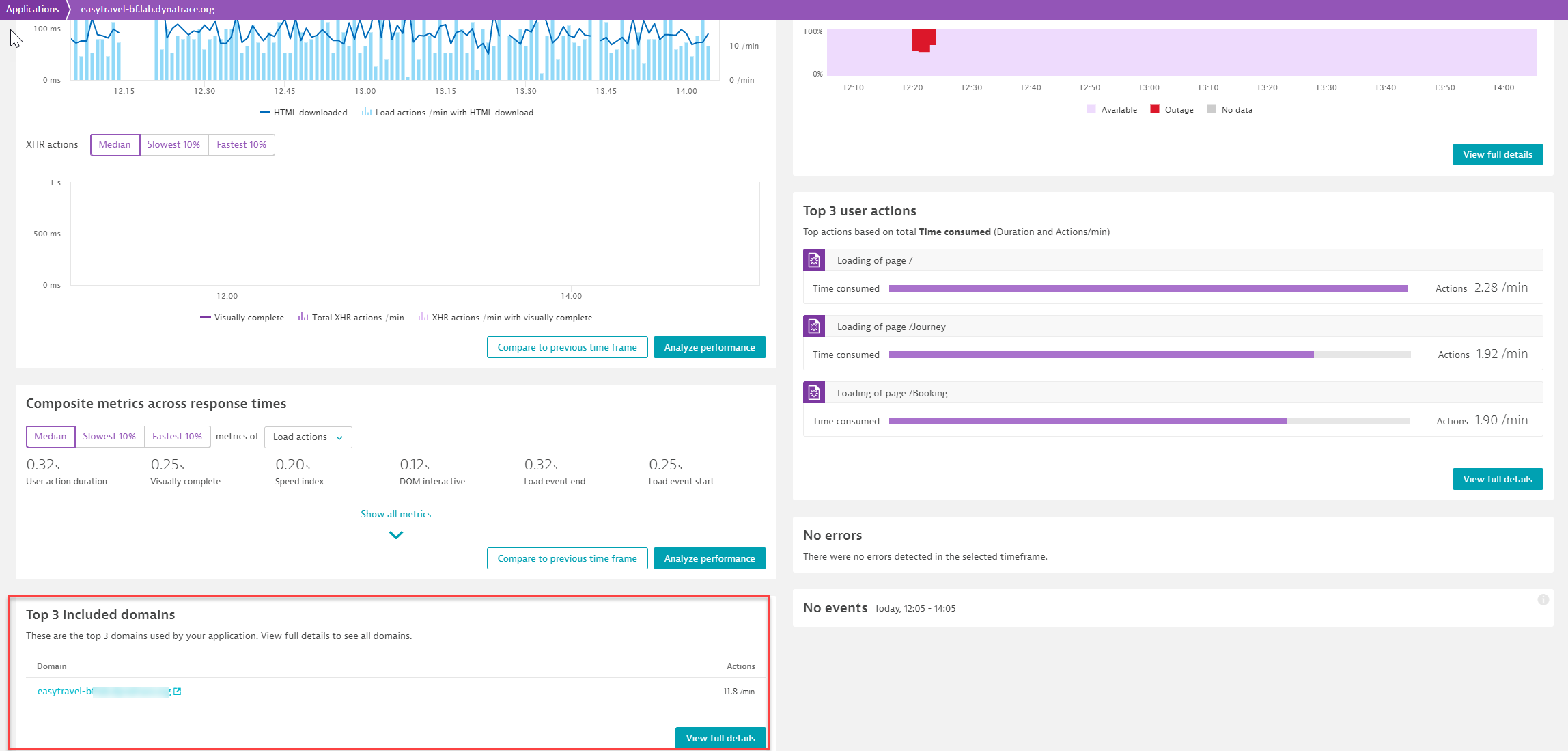
Task: Open external link icon beside easytravel domain
Action: click(178, 692)
